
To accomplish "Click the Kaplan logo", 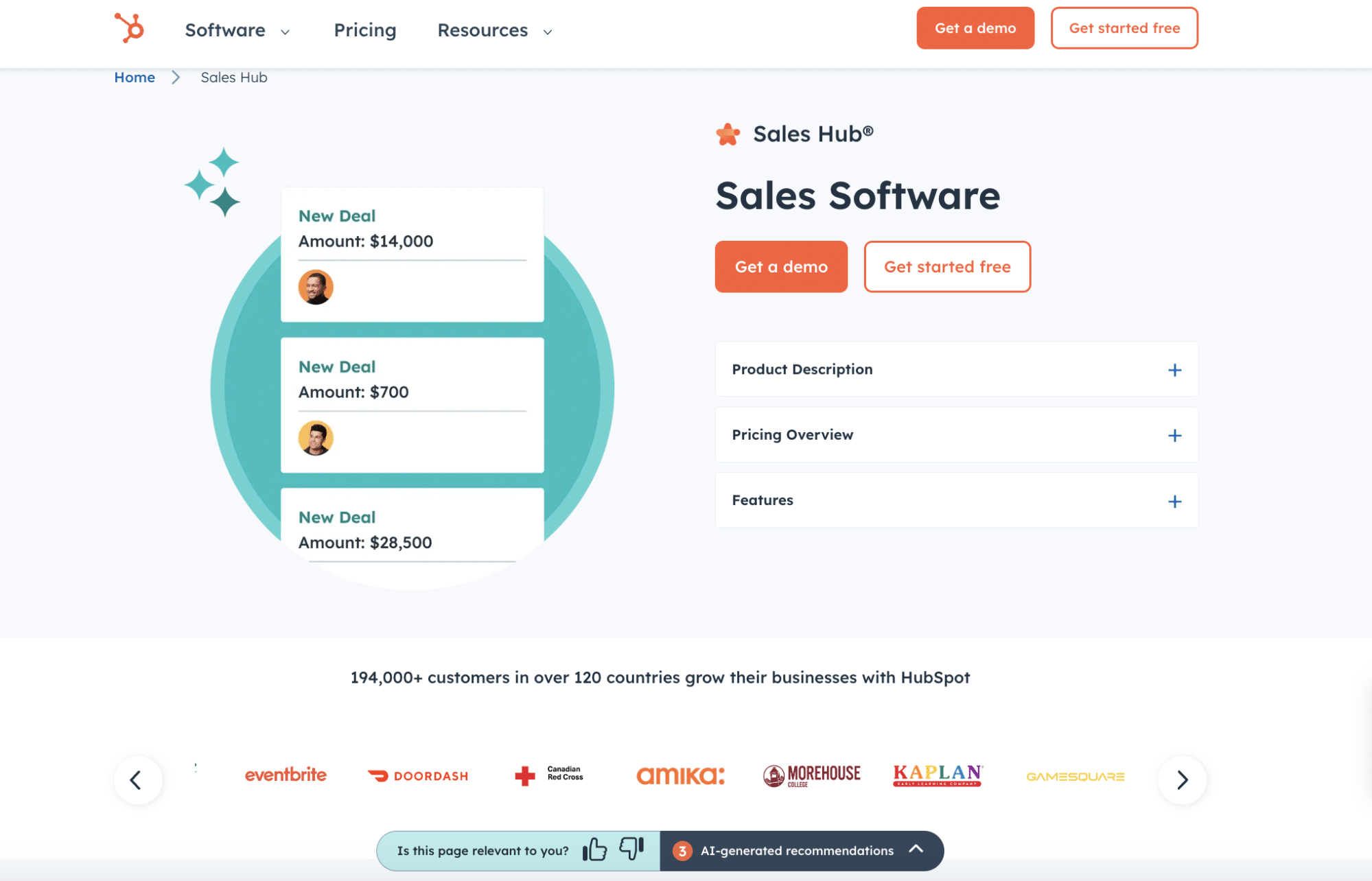I will click(x=938, y=775).
